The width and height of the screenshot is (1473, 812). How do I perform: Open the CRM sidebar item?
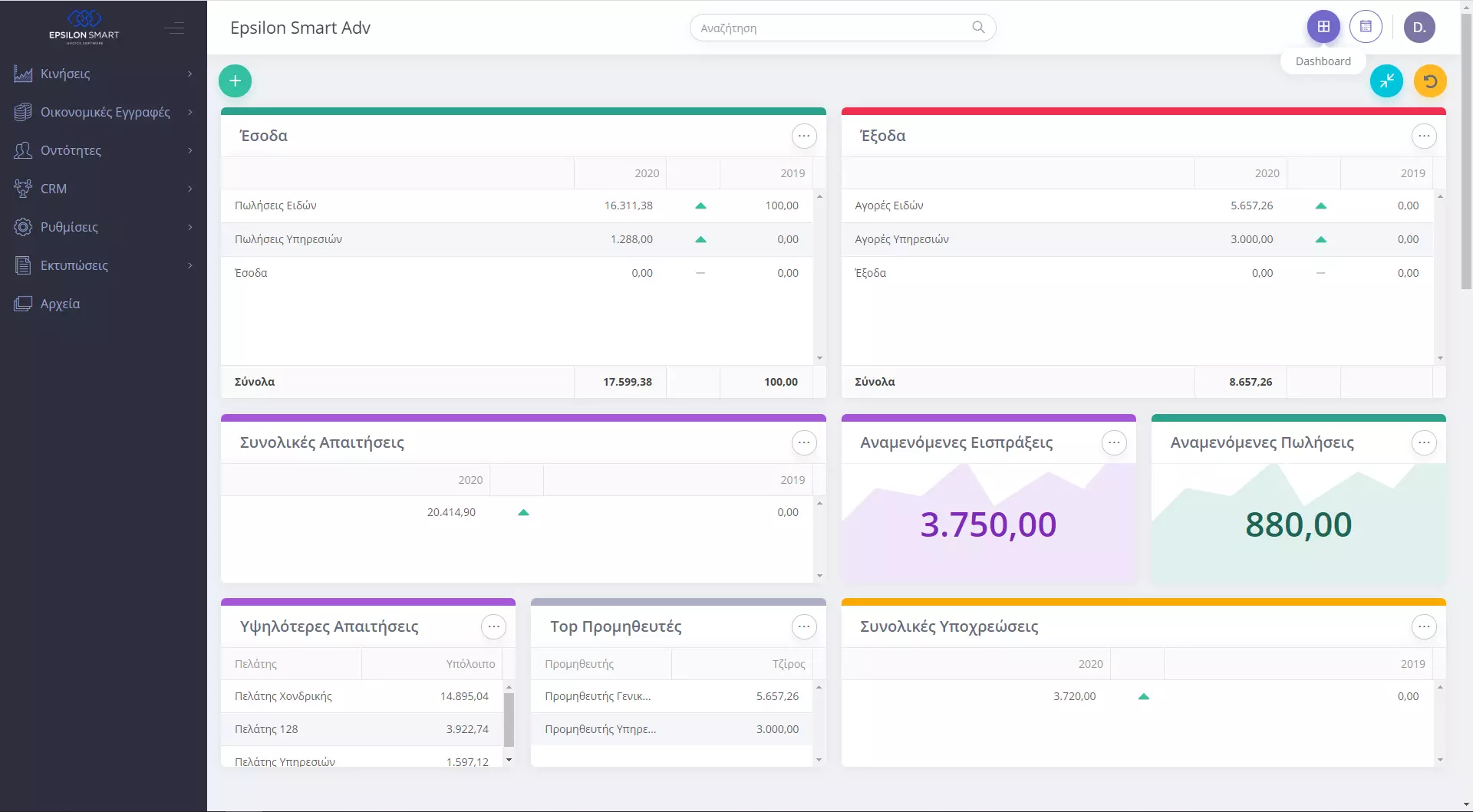click(104, 189)
